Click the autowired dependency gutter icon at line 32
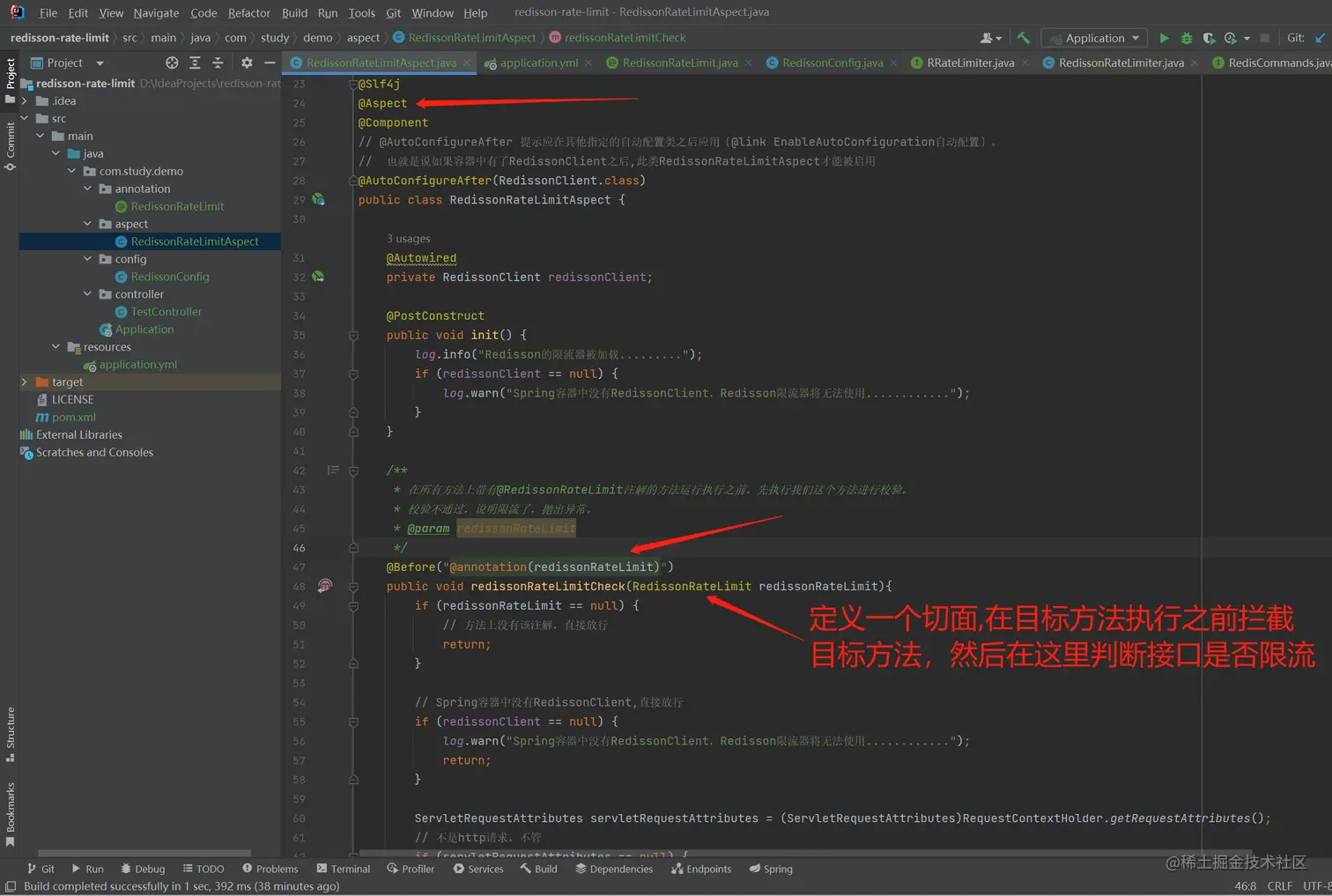1332x896 pixels. click(318, 277)
